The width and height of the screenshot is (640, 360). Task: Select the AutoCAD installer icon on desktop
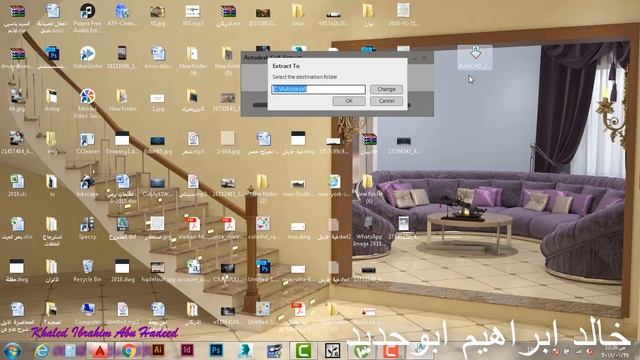(475, 57)
